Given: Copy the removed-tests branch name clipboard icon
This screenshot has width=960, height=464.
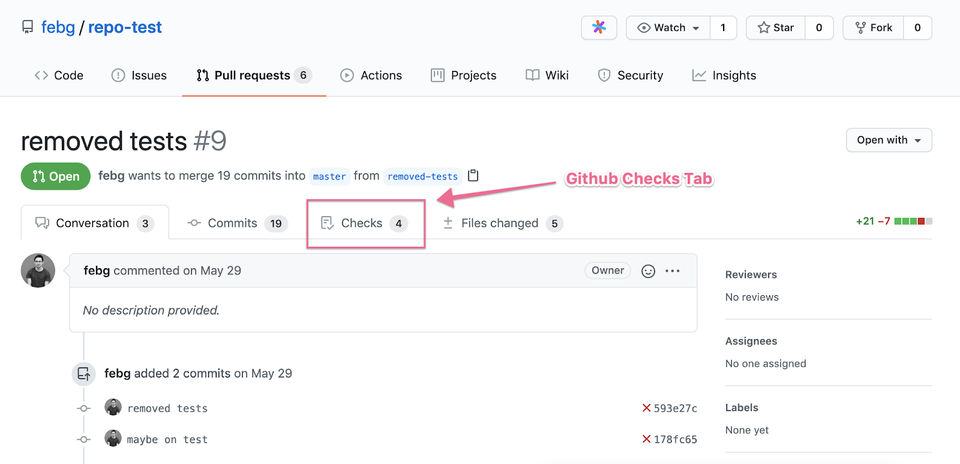Looking at the screenshot, I should pyautogui.click(x=473, y=176).
